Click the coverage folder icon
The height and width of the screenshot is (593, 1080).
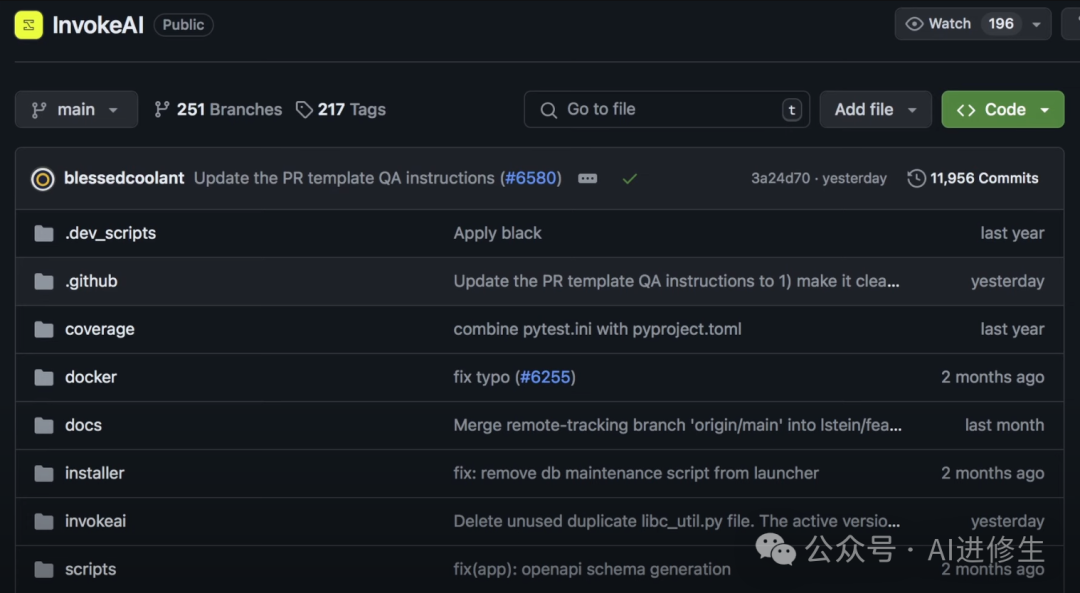(x=44, y=330)
